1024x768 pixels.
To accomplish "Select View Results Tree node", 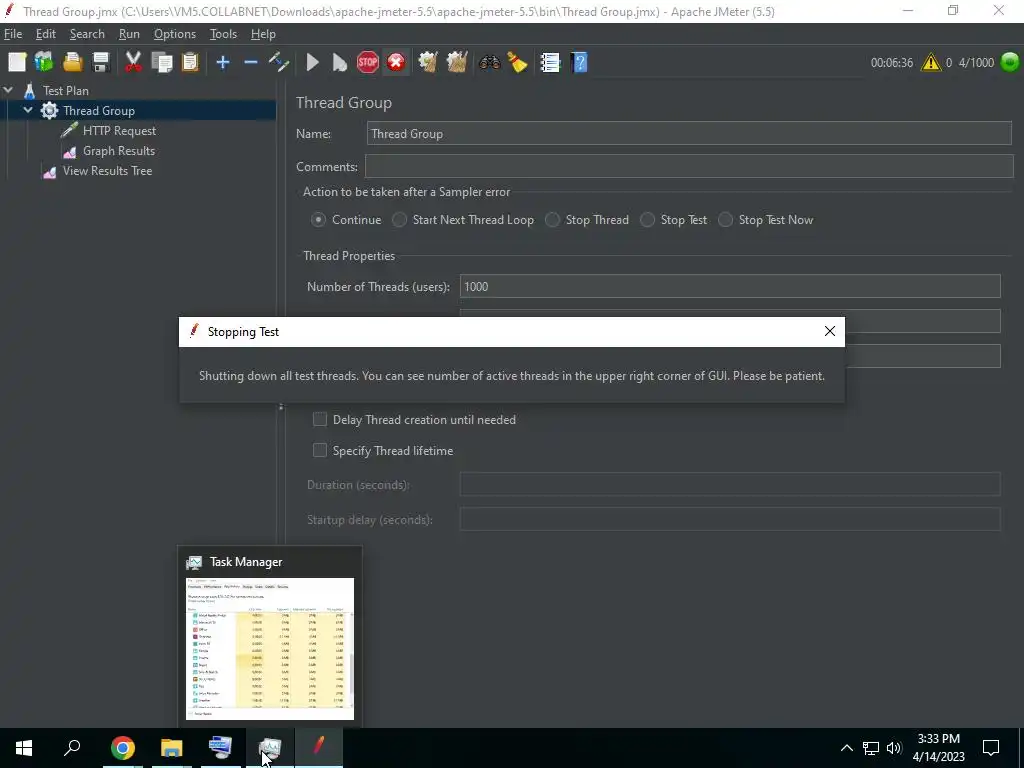I will tap(107, 171).
